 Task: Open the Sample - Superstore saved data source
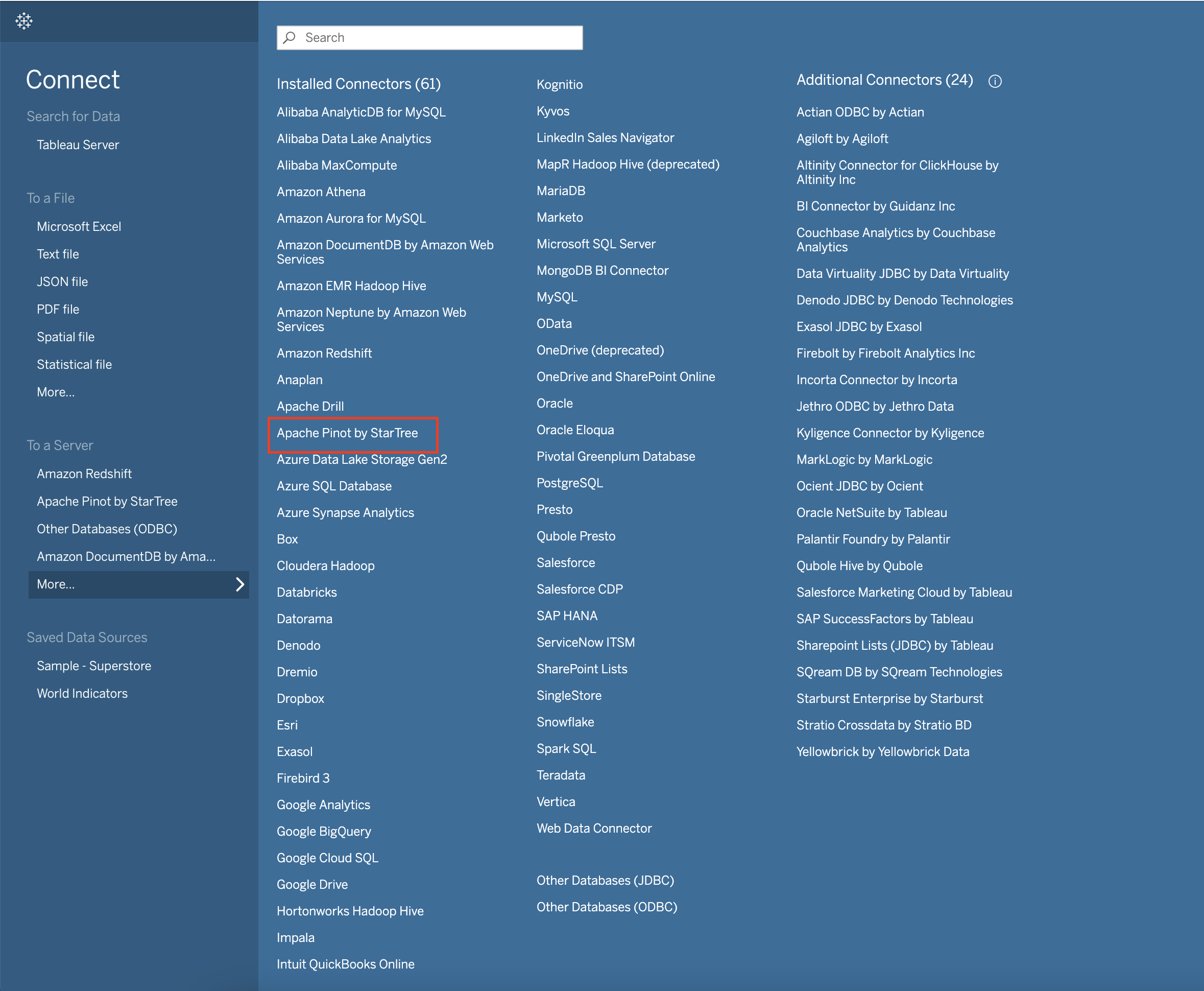click(x=93, y=665)
